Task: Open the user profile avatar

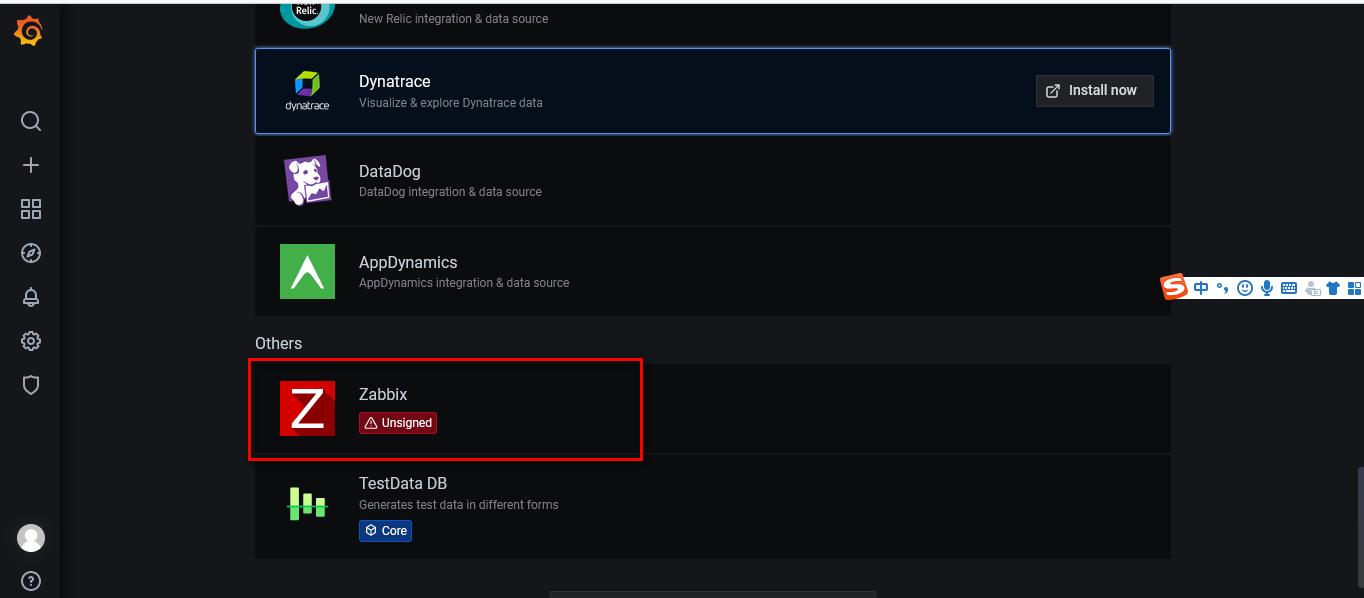Action: [31, 538]
